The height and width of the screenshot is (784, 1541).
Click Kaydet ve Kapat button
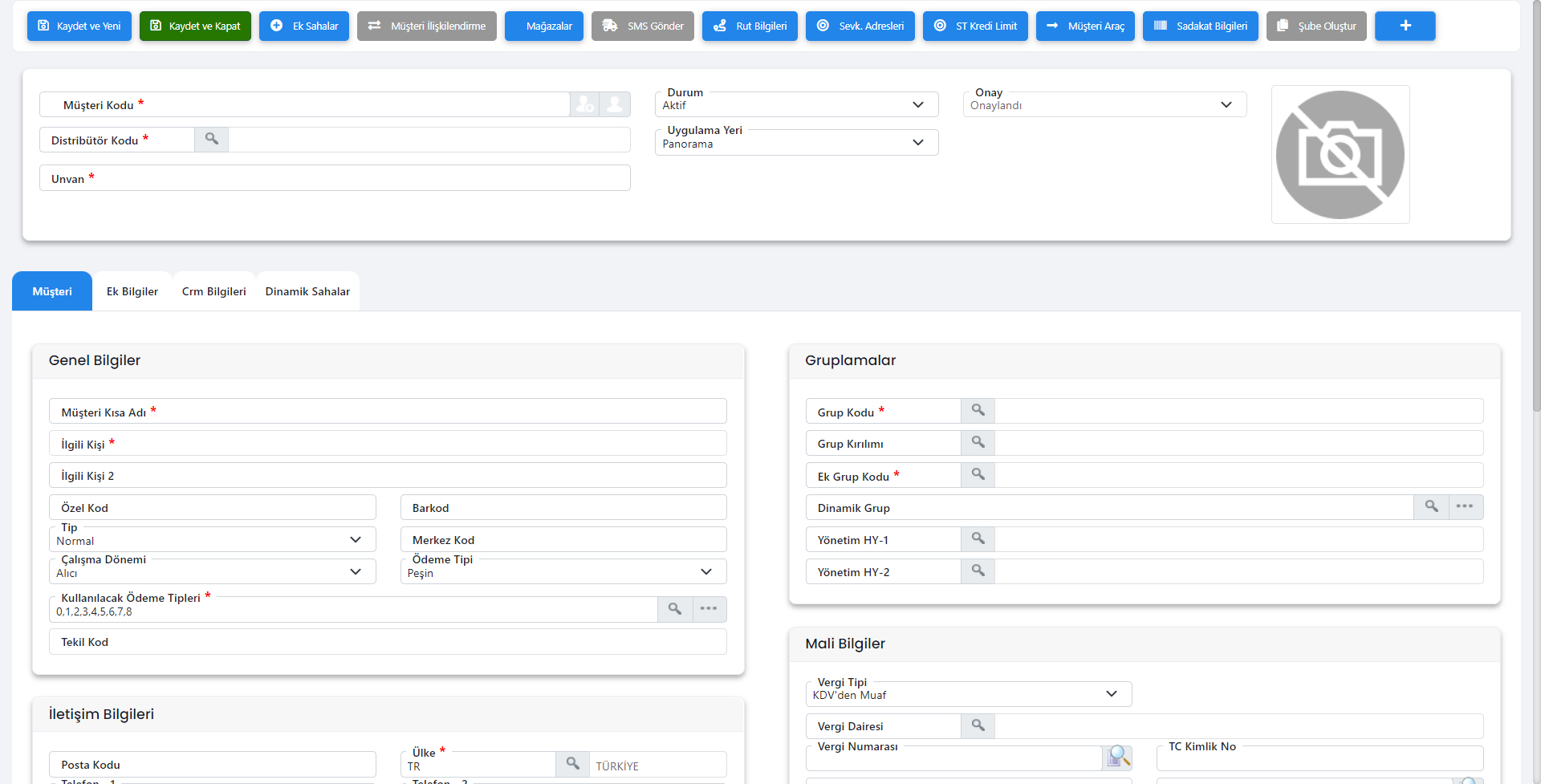pos(195,26)
